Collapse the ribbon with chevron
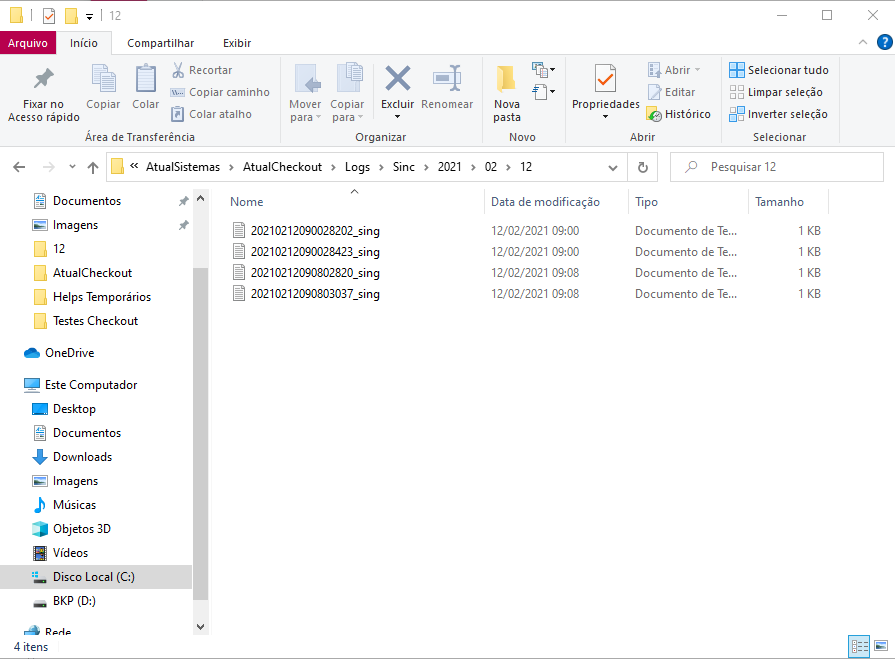This screenshot has height=659, width=895. click(862, 42)
